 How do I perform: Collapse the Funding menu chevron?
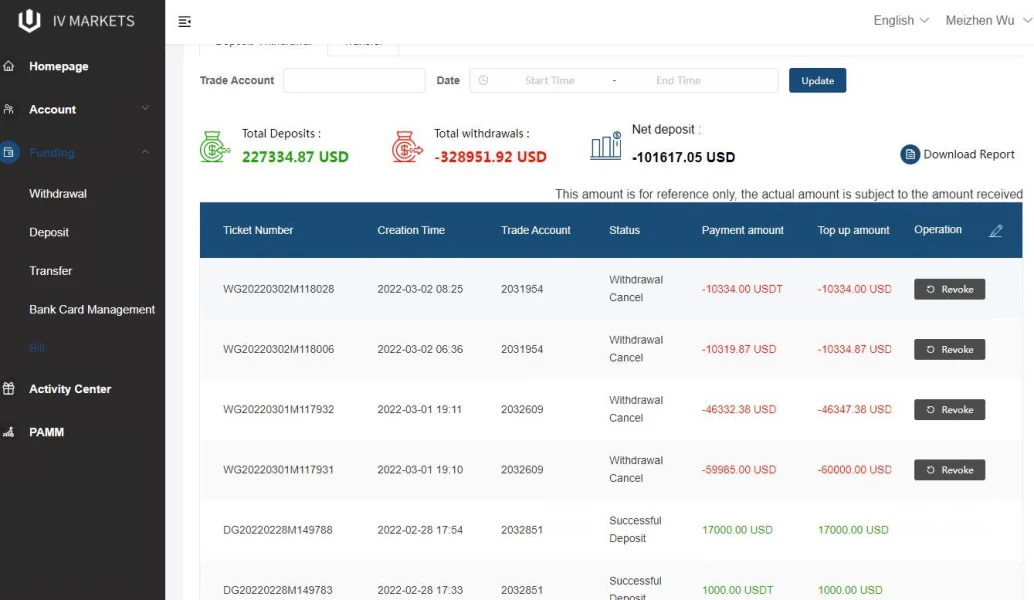[x=145, y=153]
